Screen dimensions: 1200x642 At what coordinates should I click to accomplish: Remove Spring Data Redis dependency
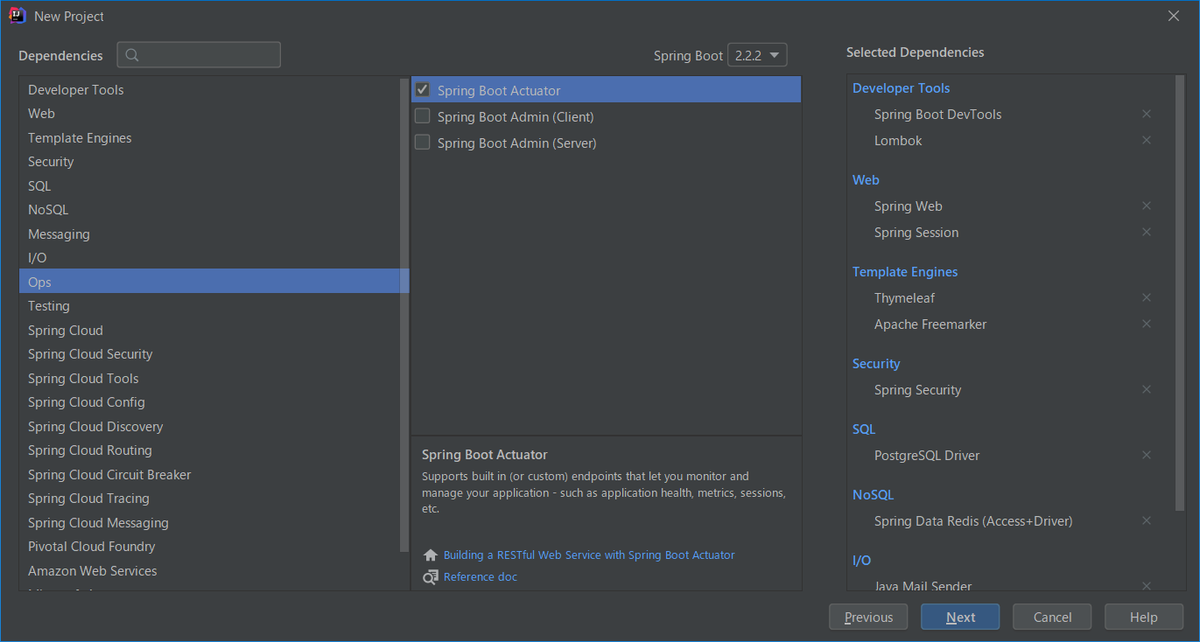click(1146, 521)
